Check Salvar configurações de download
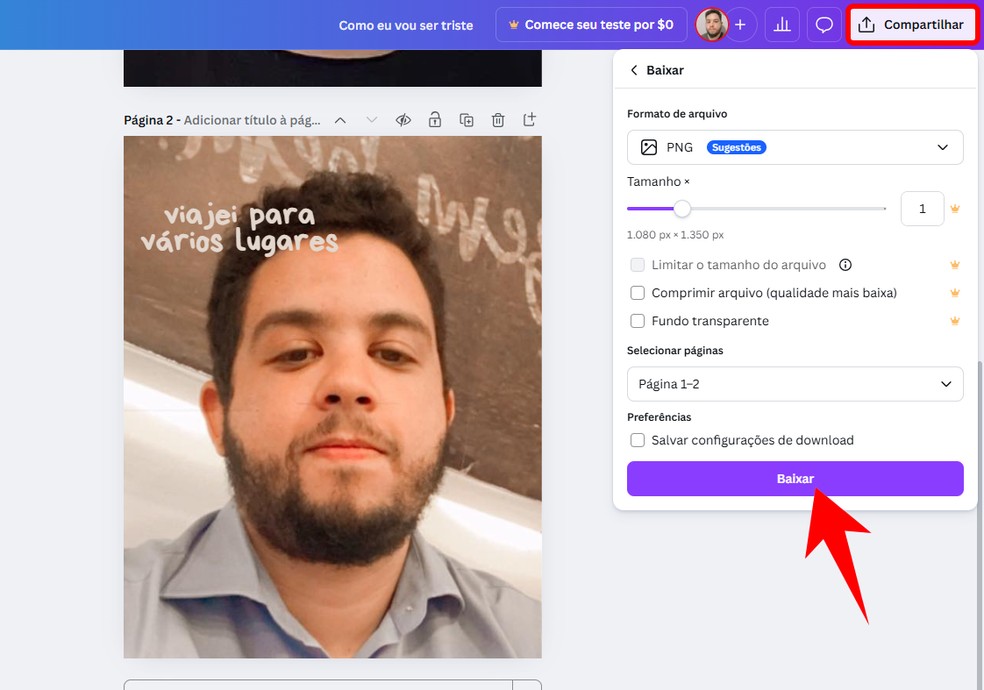984x690 pixels. 637,440
